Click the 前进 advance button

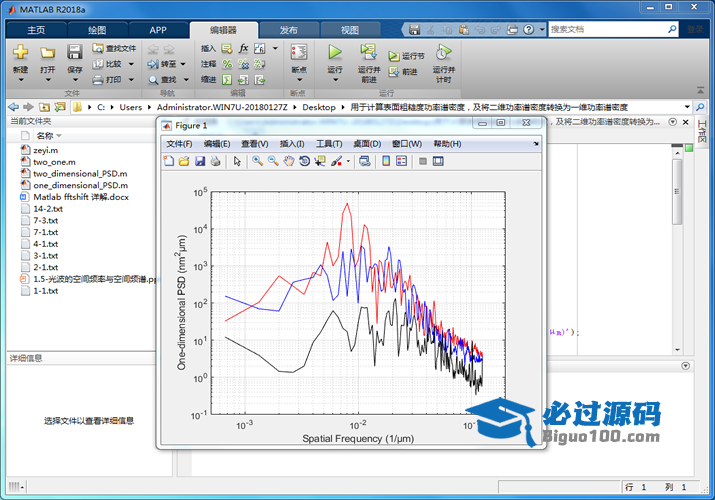(403, 72)
